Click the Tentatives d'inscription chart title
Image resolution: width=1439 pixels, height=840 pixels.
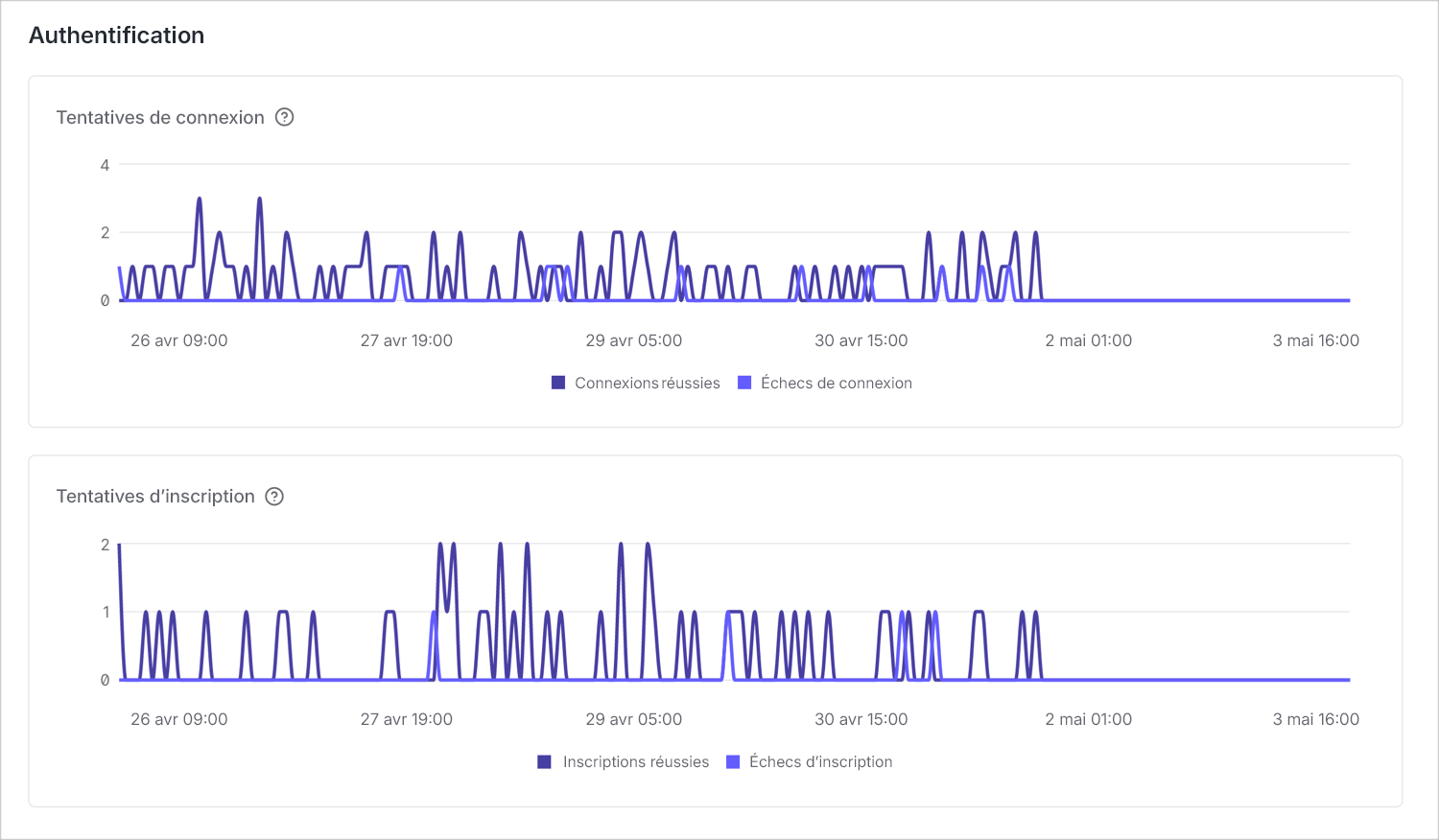[155, 496]
